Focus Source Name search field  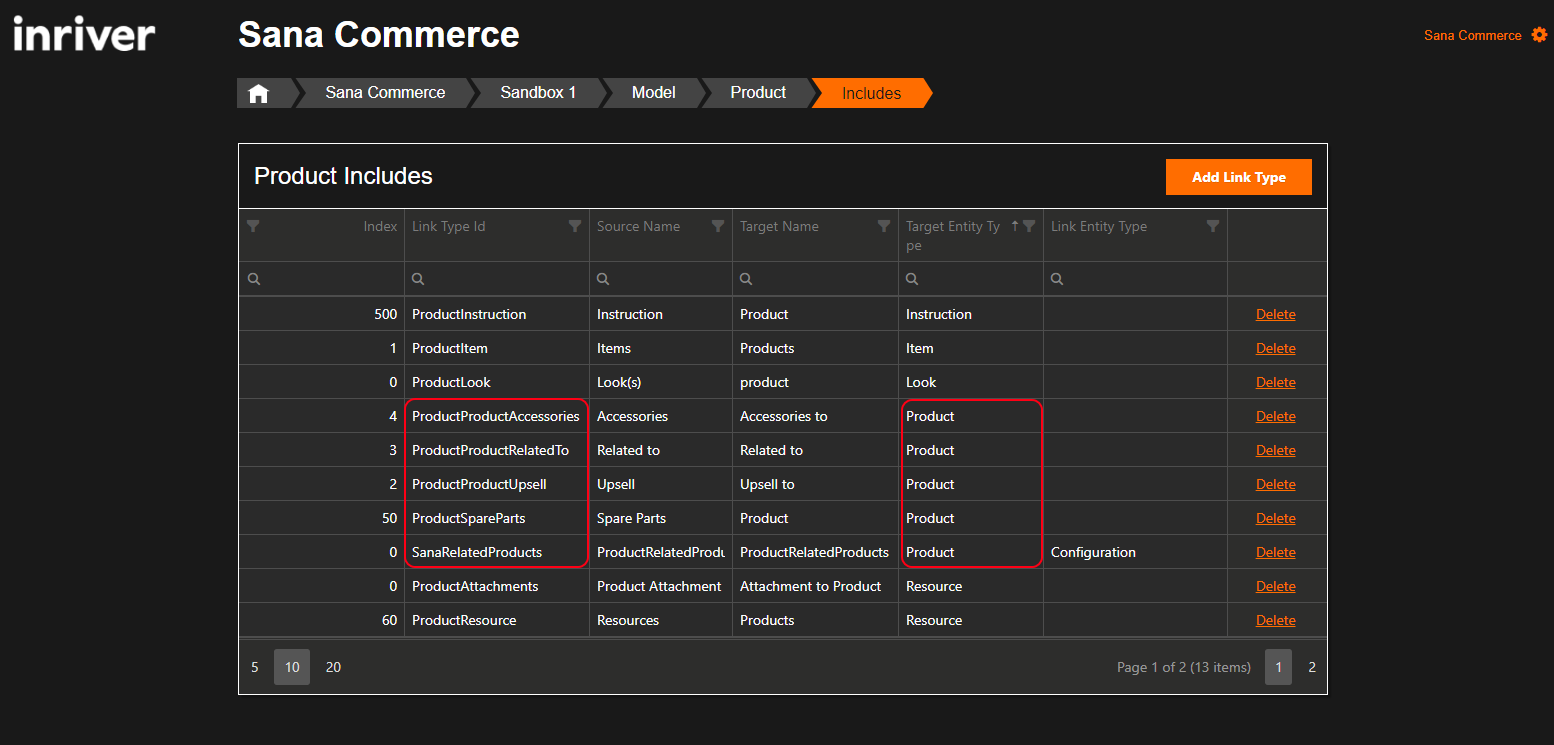coord(661,279)
